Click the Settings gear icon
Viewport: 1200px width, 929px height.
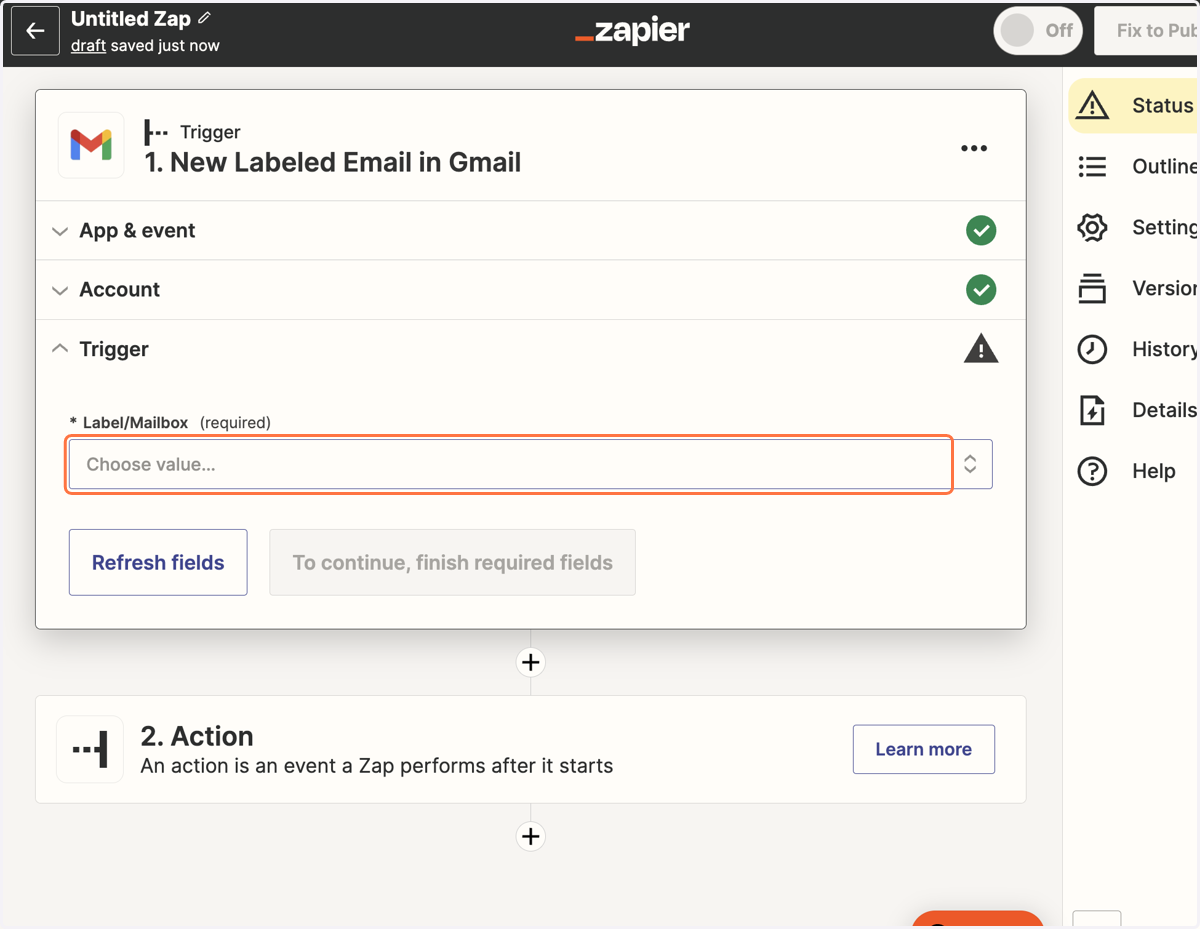pos(1092,227)
